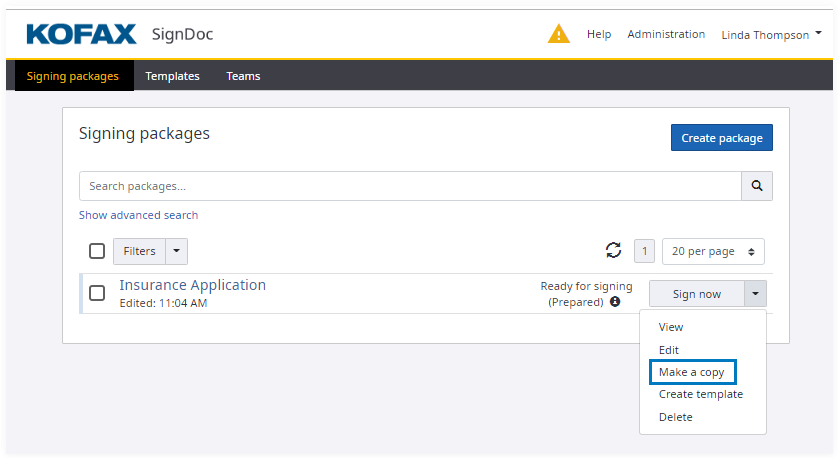The width and height of the screenshot is (839, 460).
Task: Select Delete in the package menu
Action: click(x=675, y=417)
